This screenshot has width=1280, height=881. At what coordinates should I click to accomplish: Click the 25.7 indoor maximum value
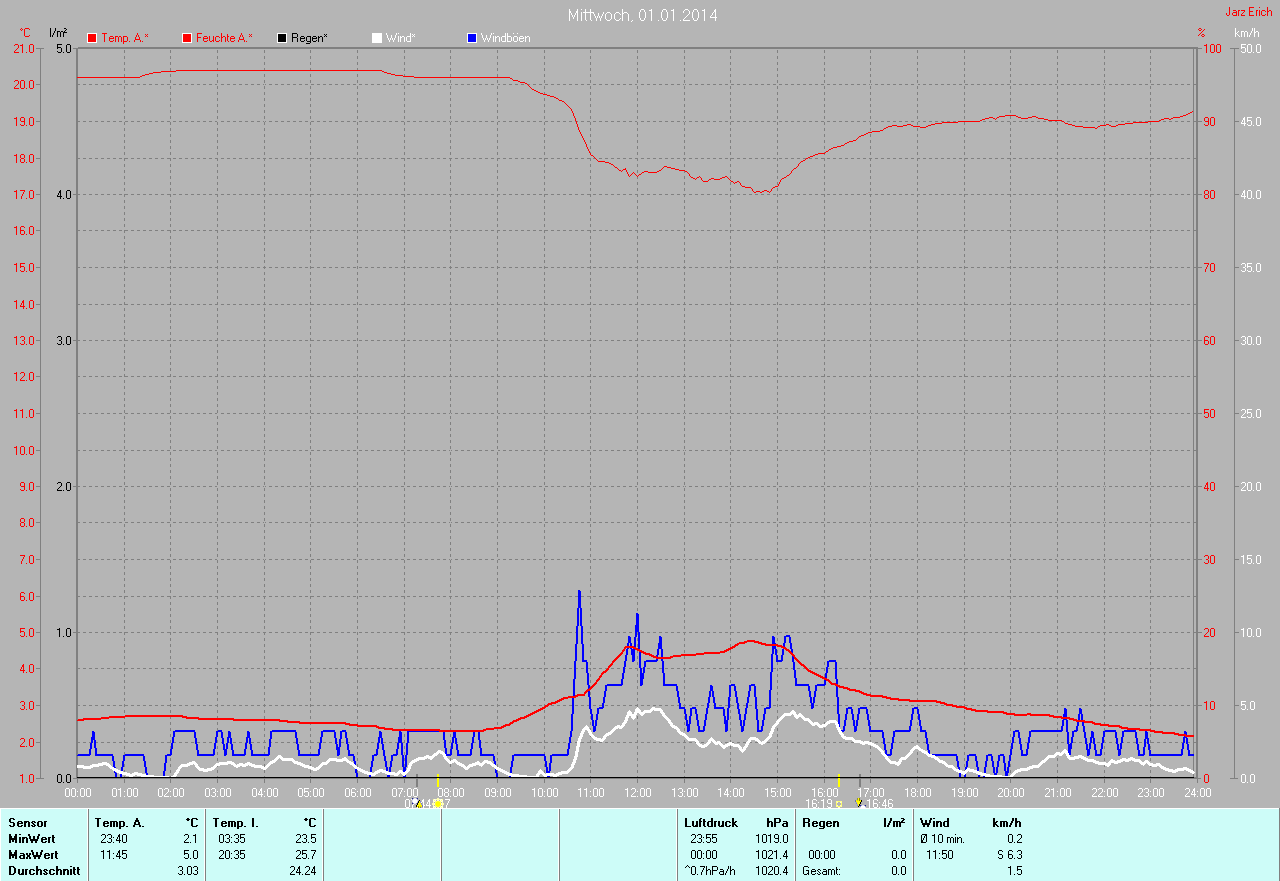[x=305, y=855]
